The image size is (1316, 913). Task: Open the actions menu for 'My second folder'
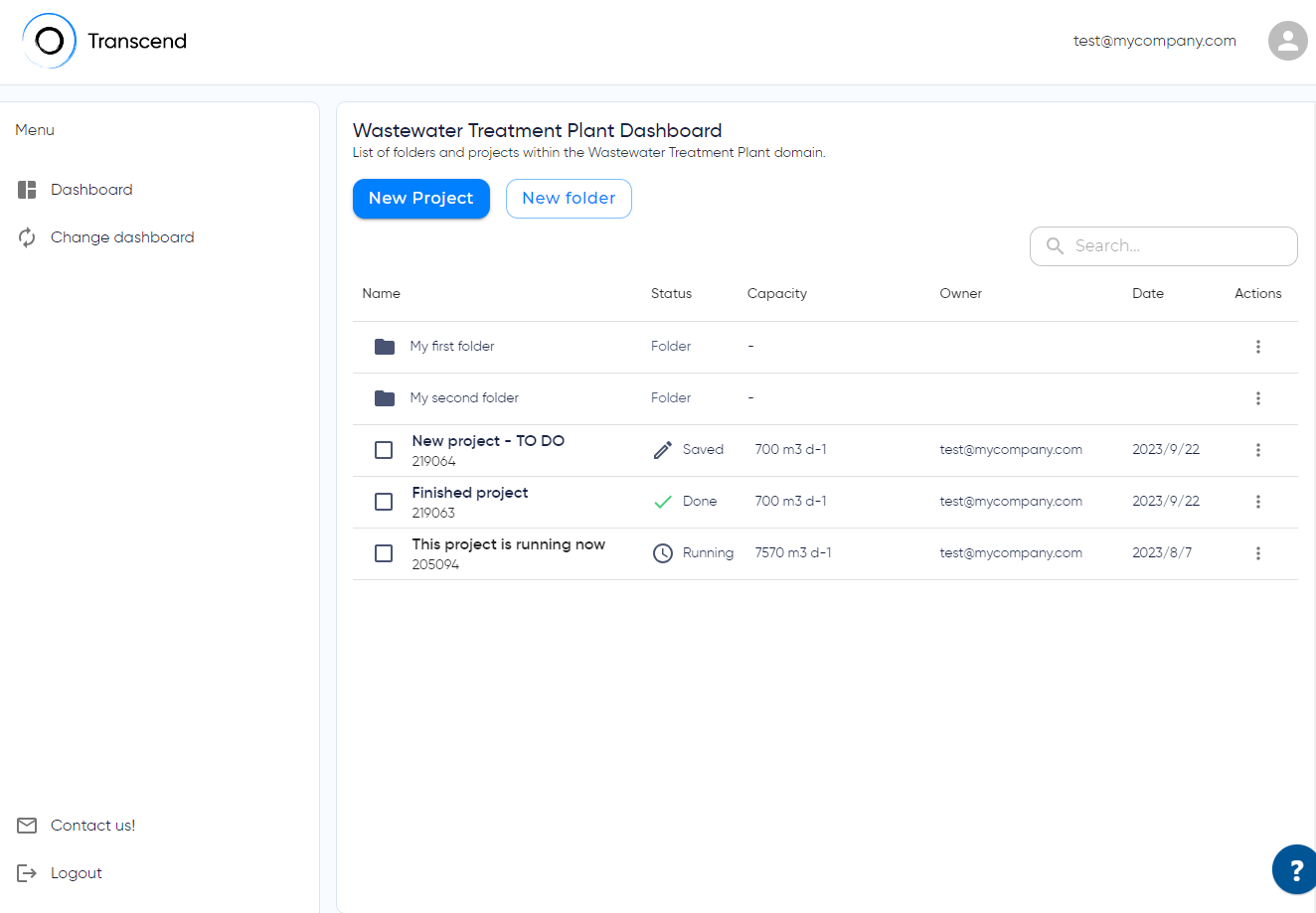pyautogui.click(x=1258, y=397)
